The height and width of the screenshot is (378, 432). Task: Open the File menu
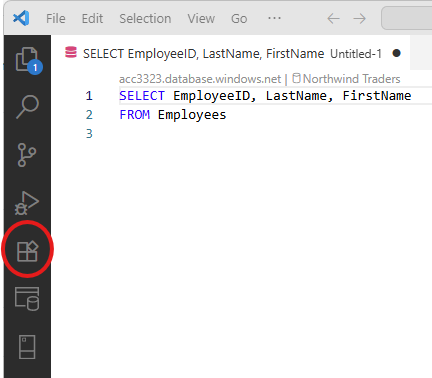click(56, 19)
